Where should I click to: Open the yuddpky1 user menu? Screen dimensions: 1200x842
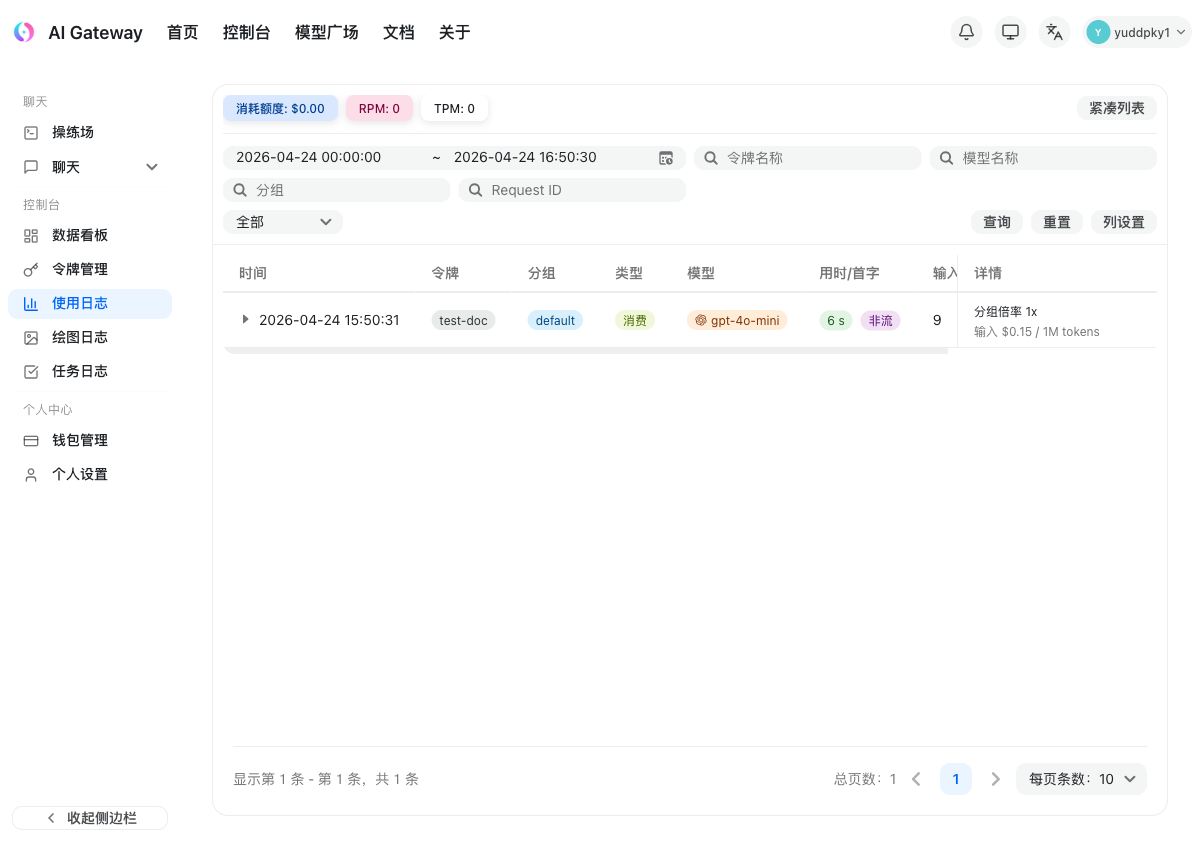(1137, 32)
